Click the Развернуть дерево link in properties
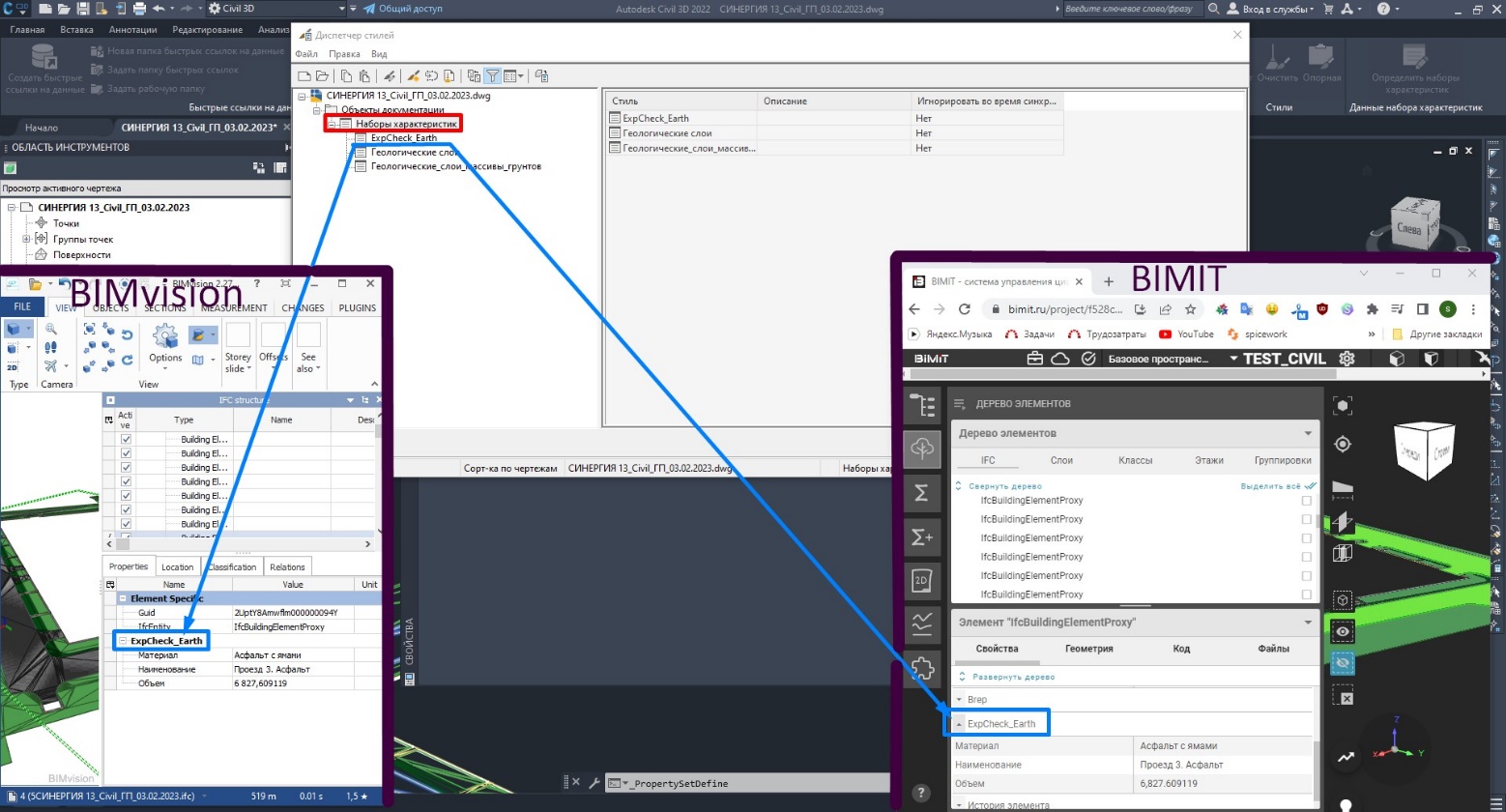1506x812 pixels. [1013, 677]
